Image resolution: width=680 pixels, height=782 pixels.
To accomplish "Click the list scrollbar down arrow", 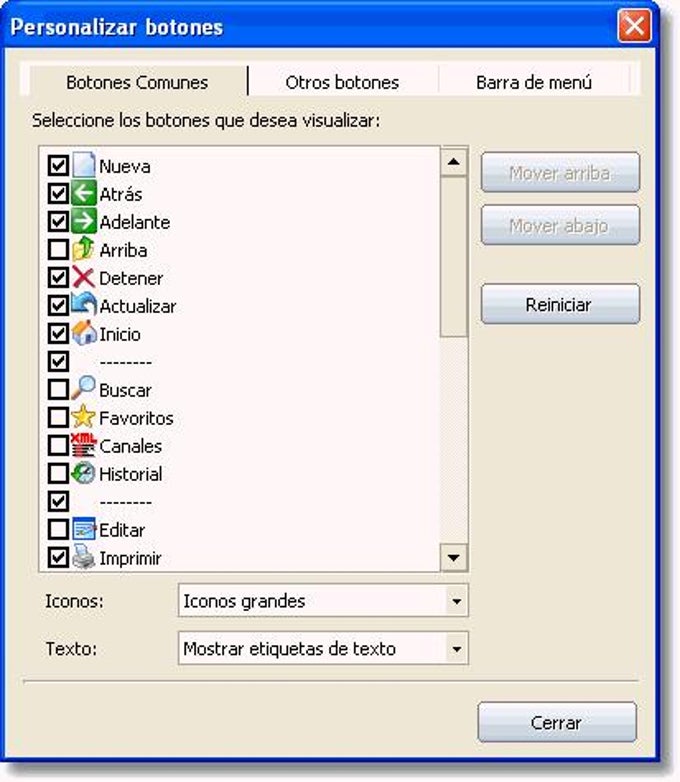I will [453, 558].
